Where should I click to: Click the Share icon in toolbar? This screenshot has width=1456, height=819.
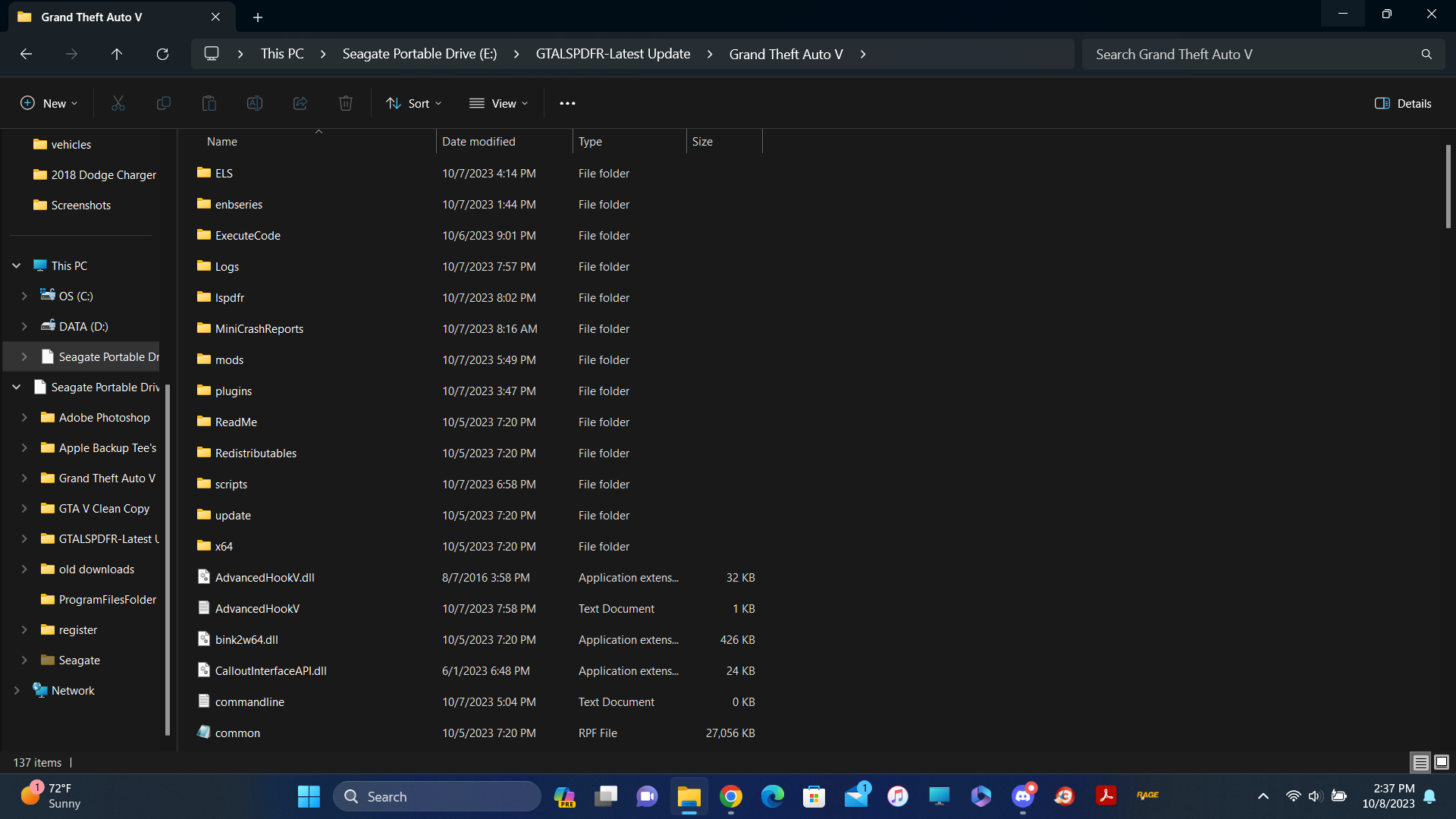(300, 104)
